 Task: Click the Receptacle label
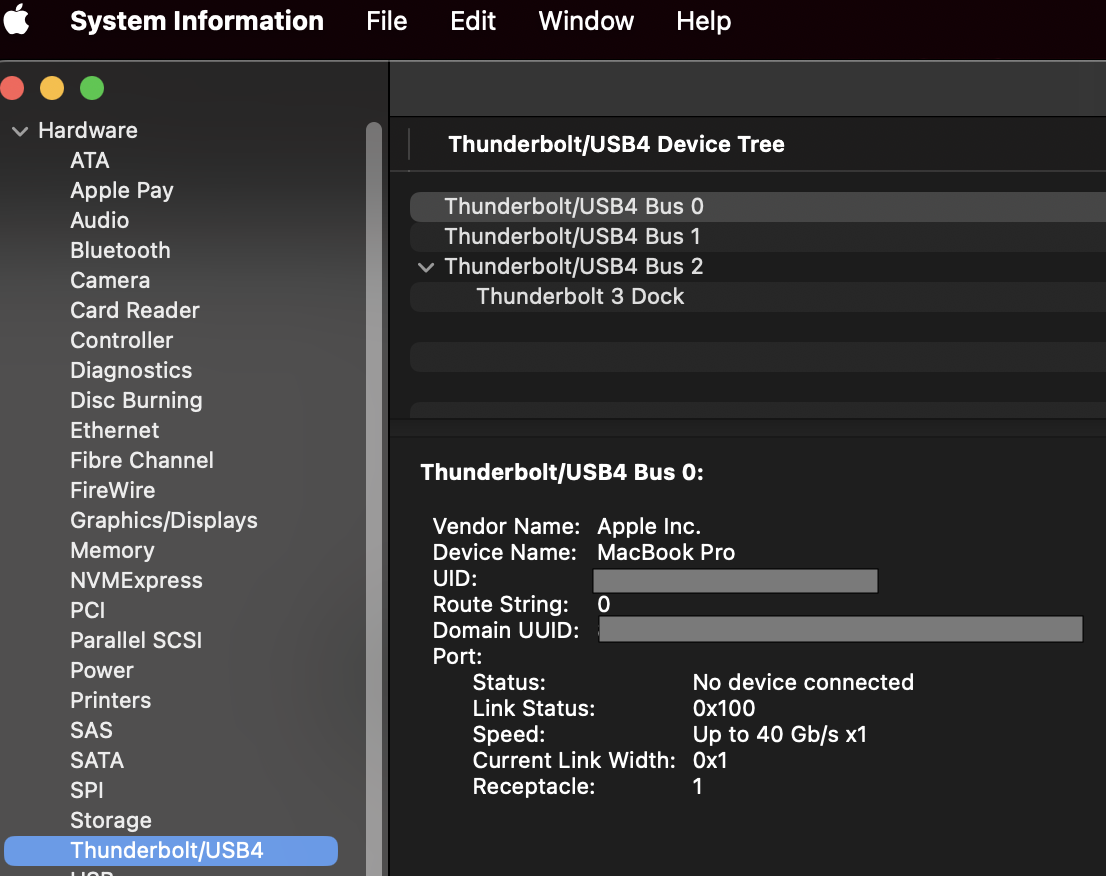coord(533,786)
